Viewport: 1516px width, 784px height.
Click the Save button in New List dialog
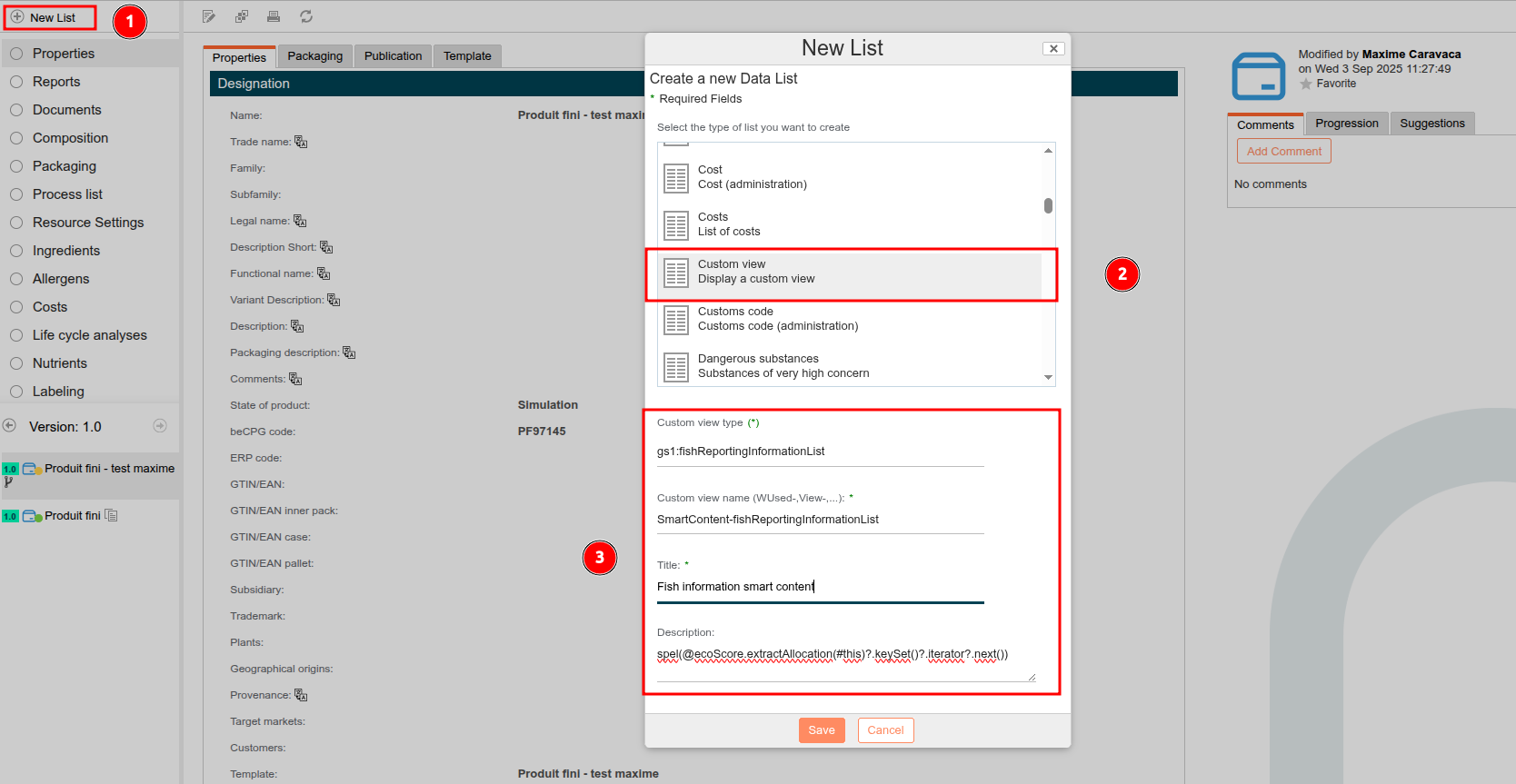pos(822,730)
